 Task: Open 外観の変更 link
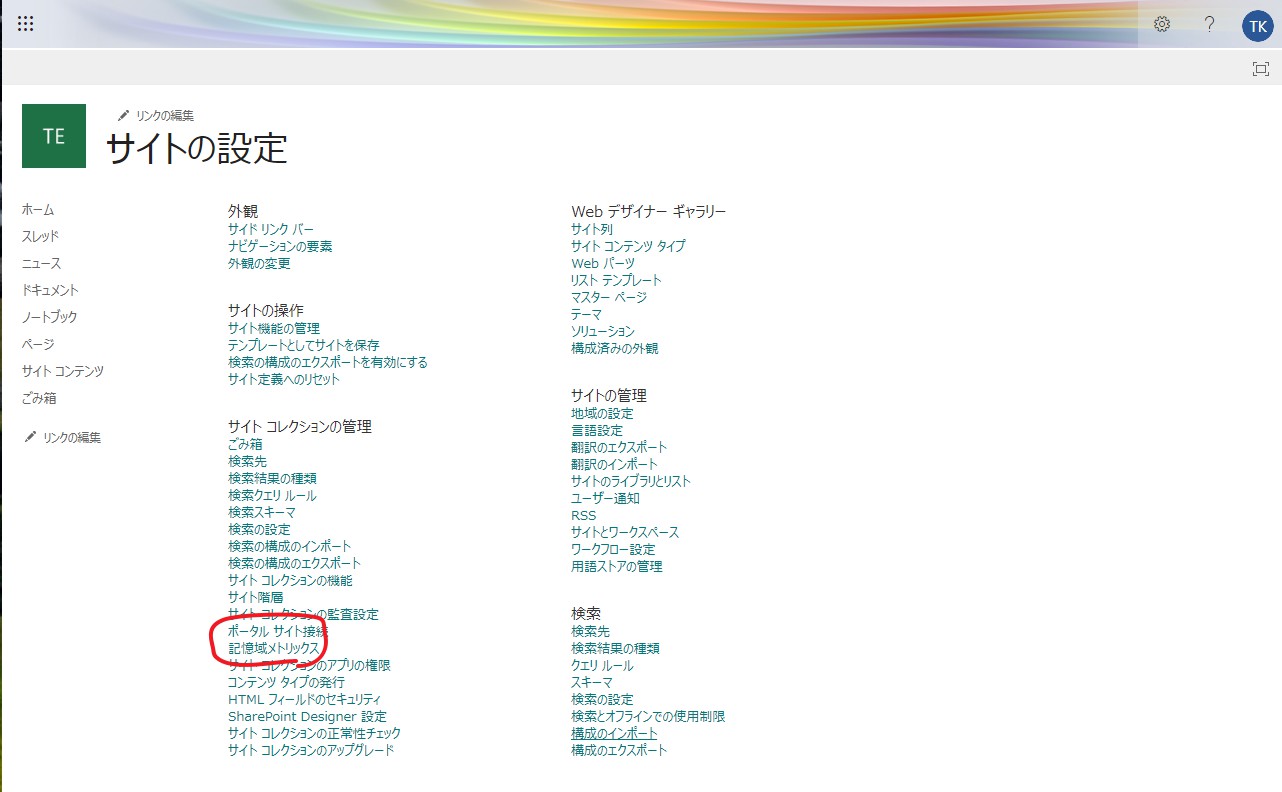pyautogui.click(x=259, y=263)
